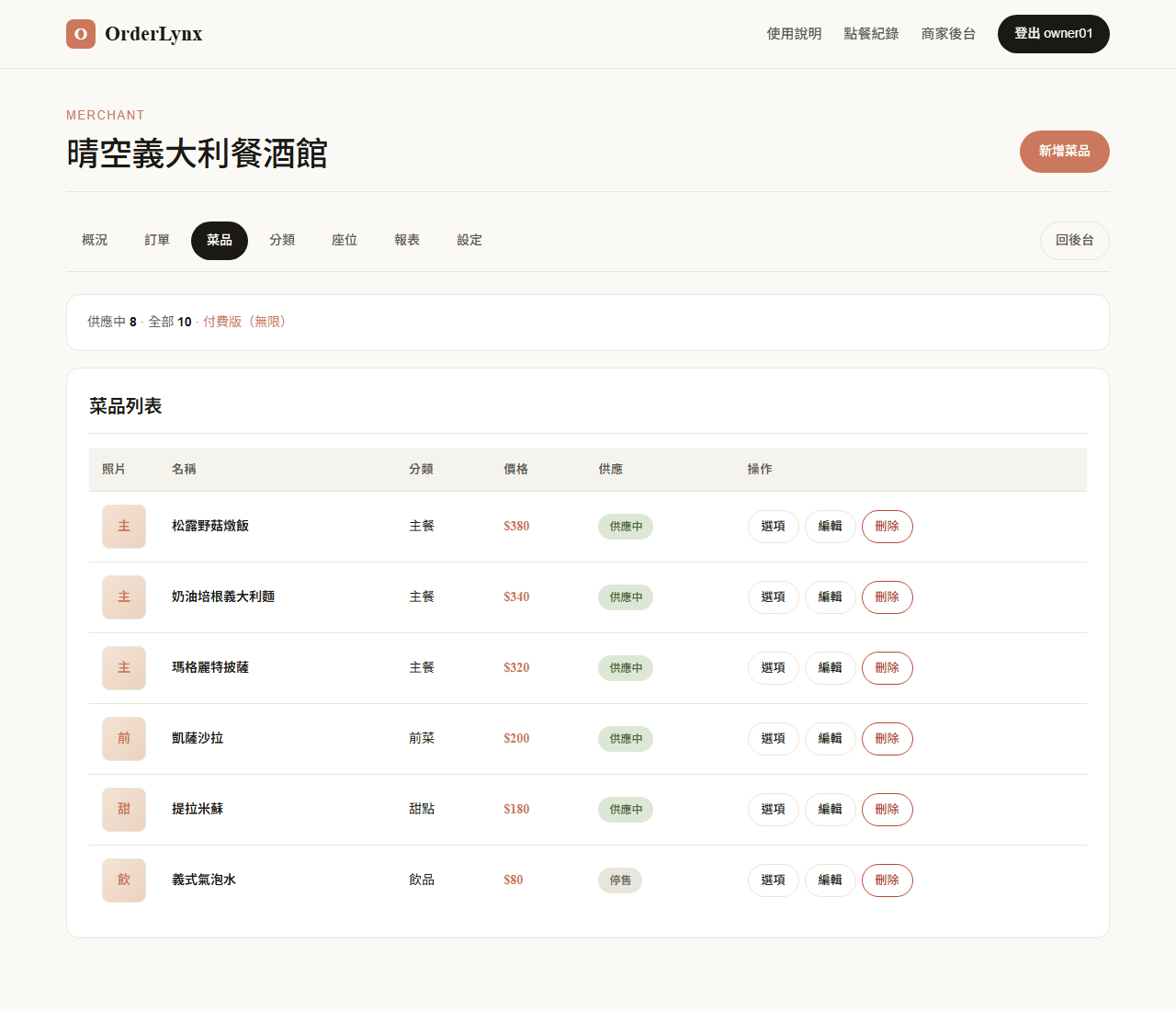The height and width of the screenshot is (1011, 1176).
Task: Click the 主 thumbnail for 松露野菇燉飯
Action: click(x=124, y=527)
